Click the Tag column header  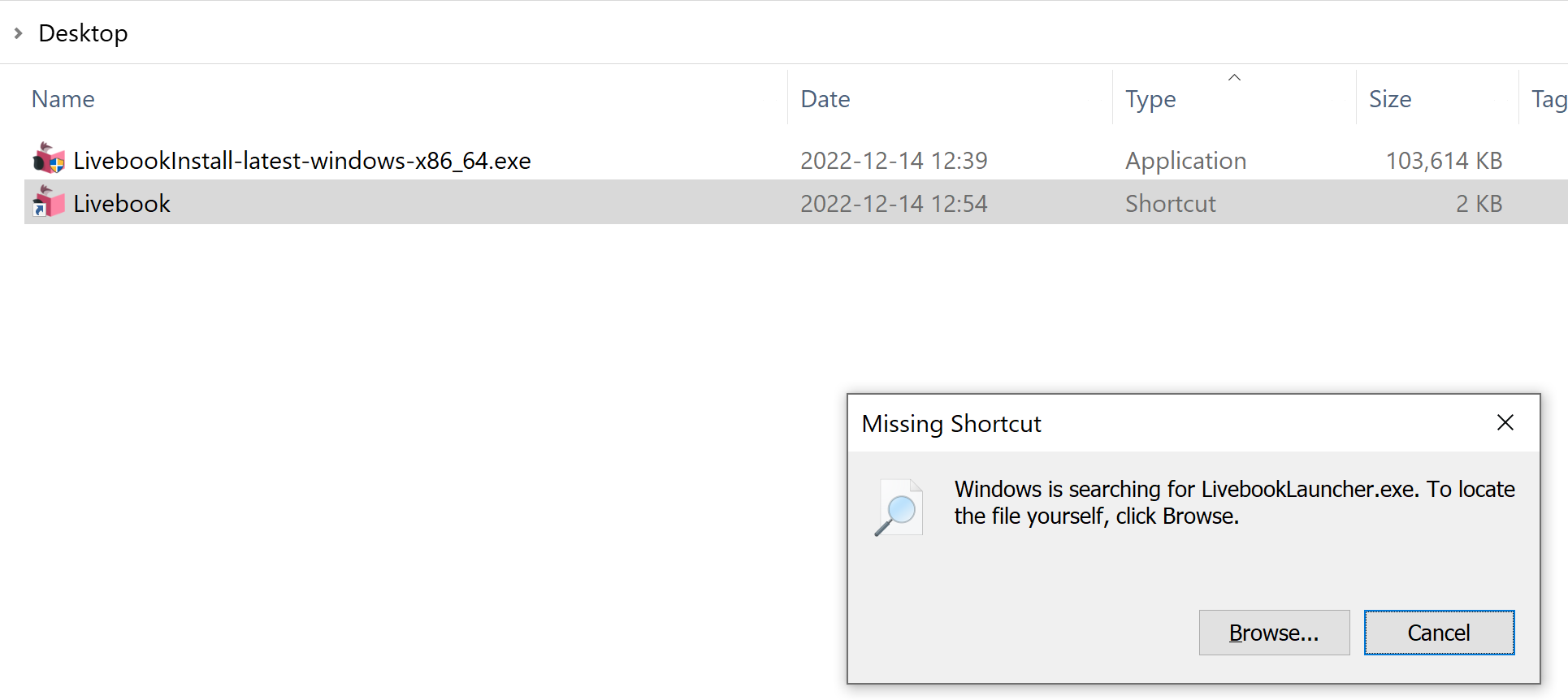1549,99
